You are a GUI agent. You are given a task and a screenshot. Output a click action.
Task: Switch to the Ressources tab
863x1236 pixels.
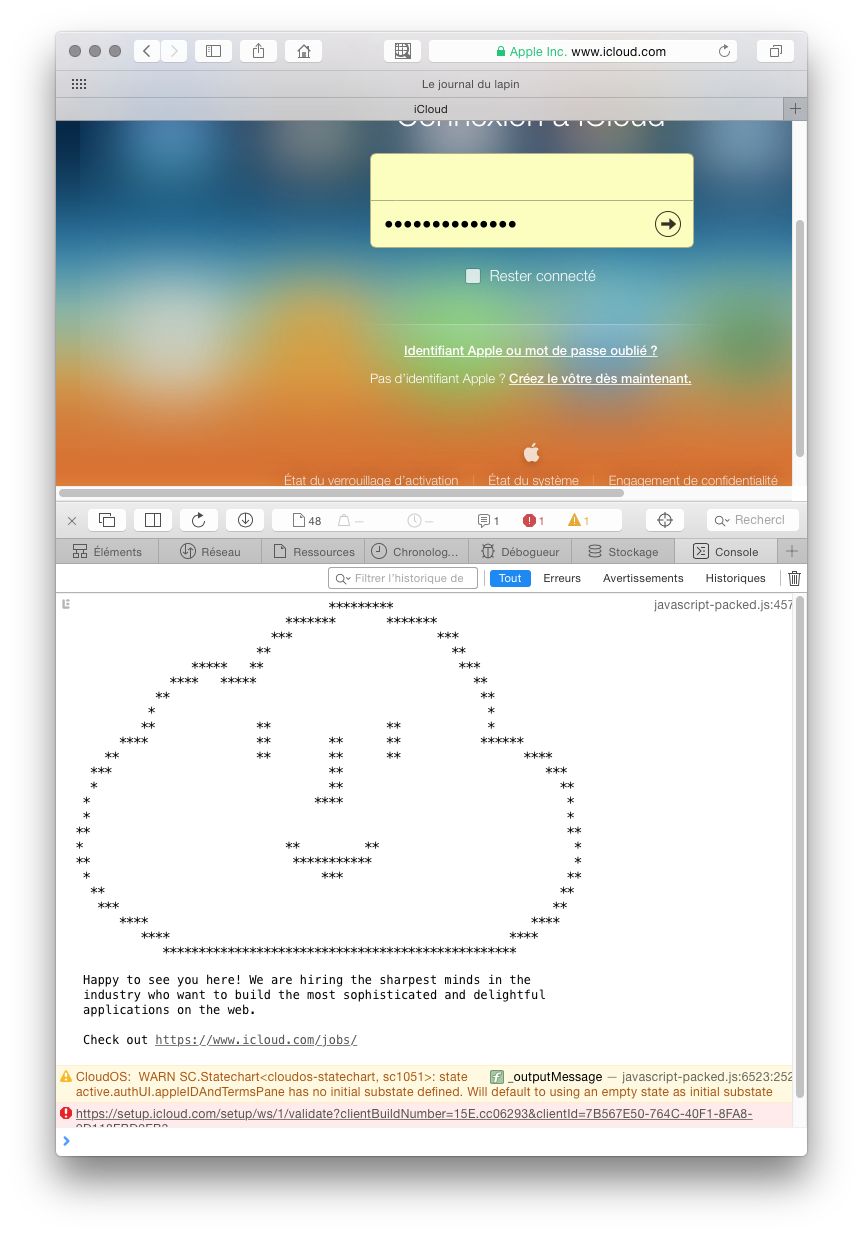(x=314, y=551)
